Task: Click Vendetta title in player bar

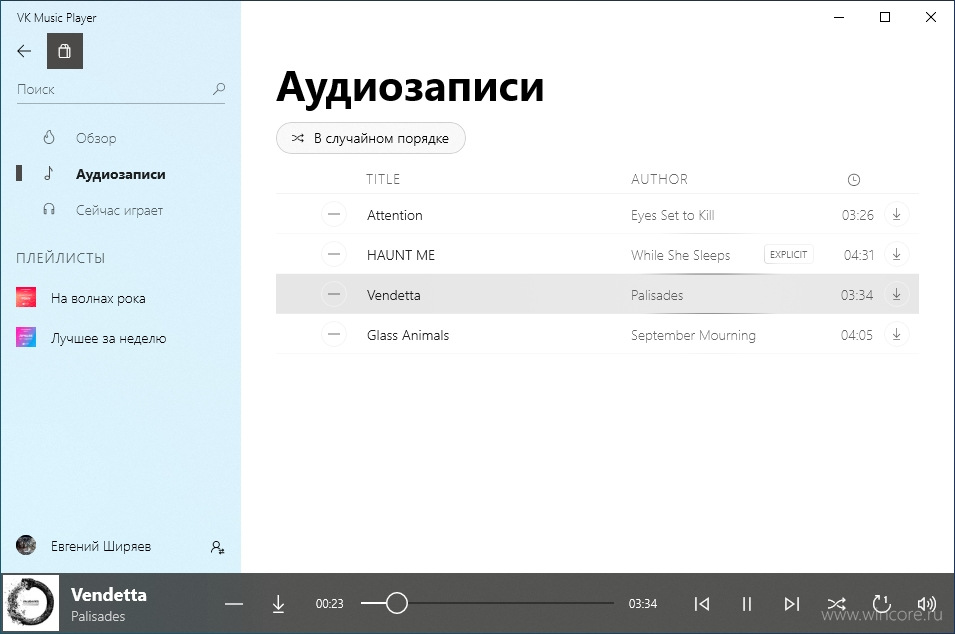Action: [x=109, y=594]
